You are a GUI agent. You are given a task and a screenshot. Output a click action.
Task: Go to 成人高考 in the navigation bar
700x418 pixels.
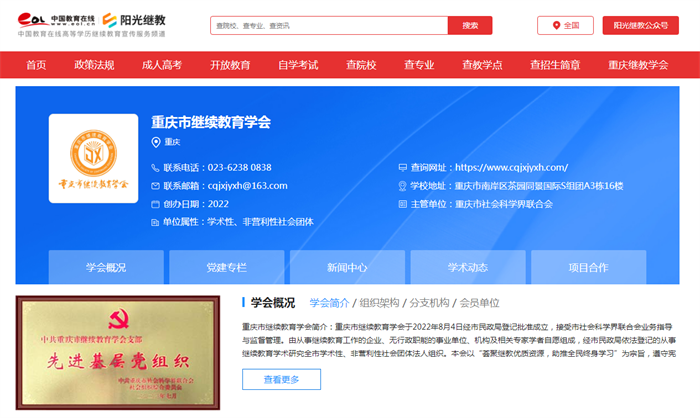click(x=162, y=65)
